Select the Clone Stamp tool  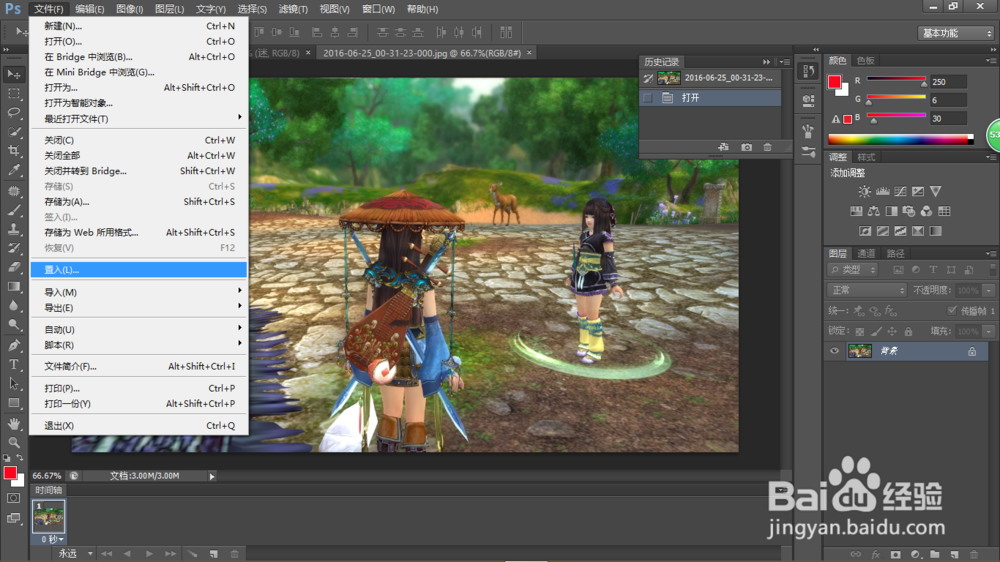coord(13,229)
